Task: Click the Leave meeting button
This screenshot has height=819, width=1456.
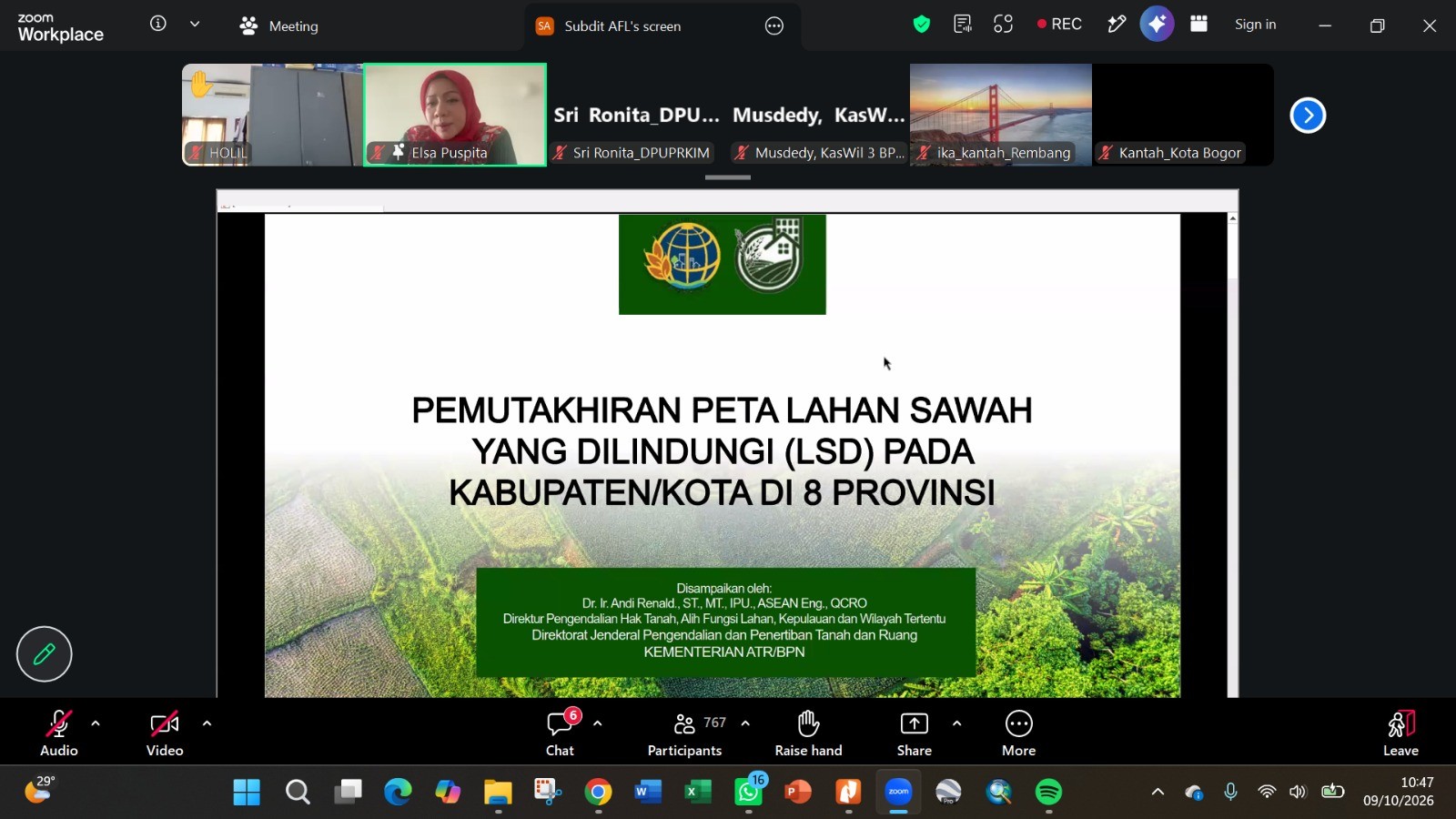Action: coord(1401,733)
